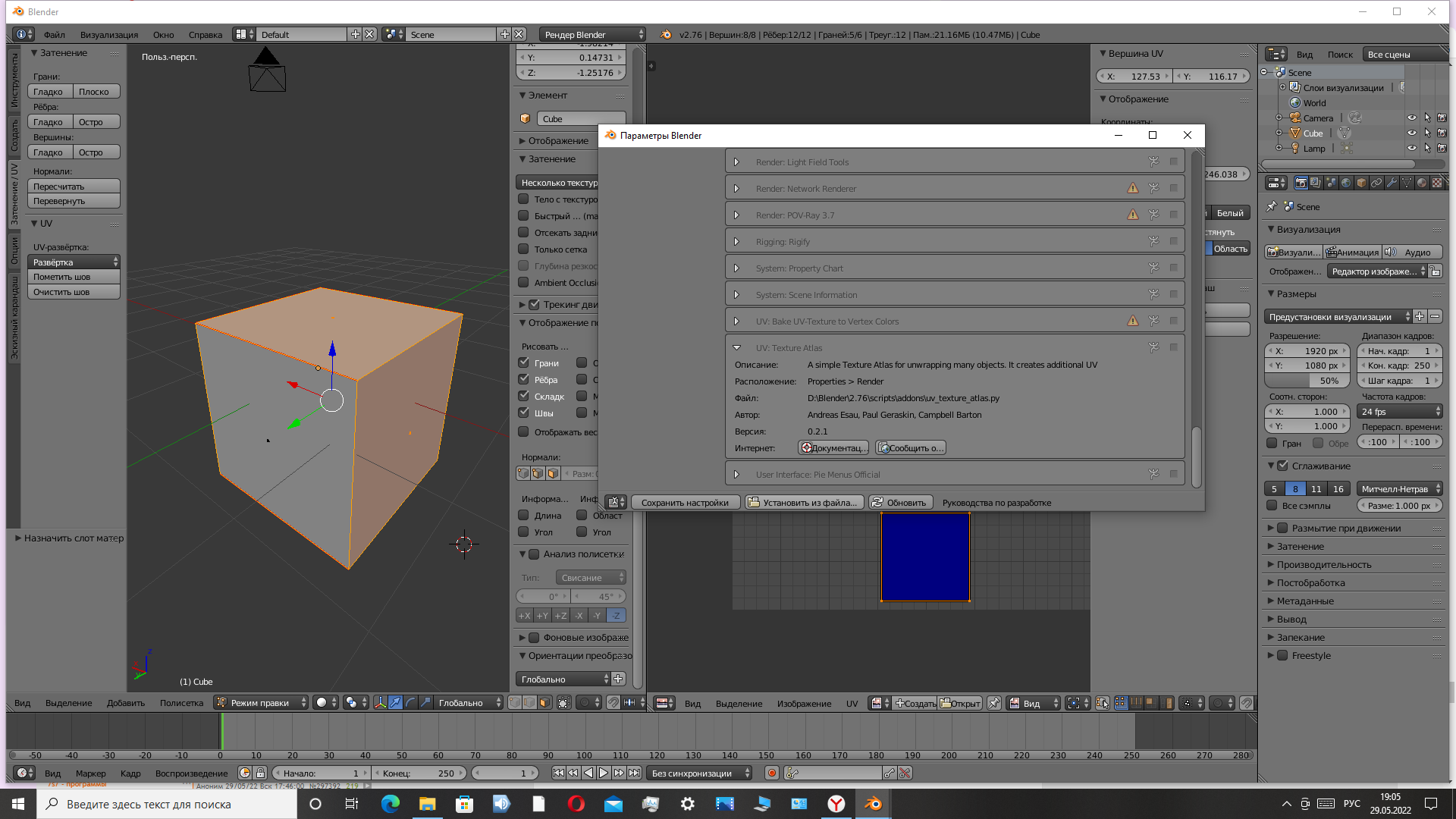Click the lock frame range icon
The image size is (1456, 819).
(x=260, y=773)
